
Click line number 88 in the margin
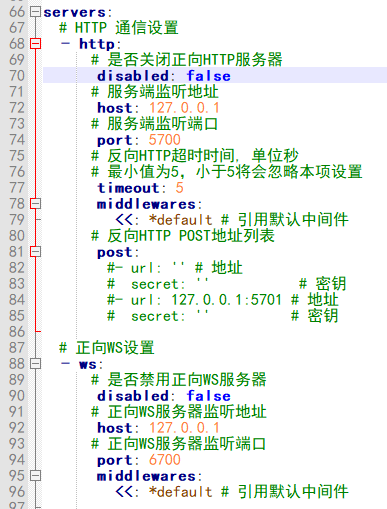click(17, 364)
